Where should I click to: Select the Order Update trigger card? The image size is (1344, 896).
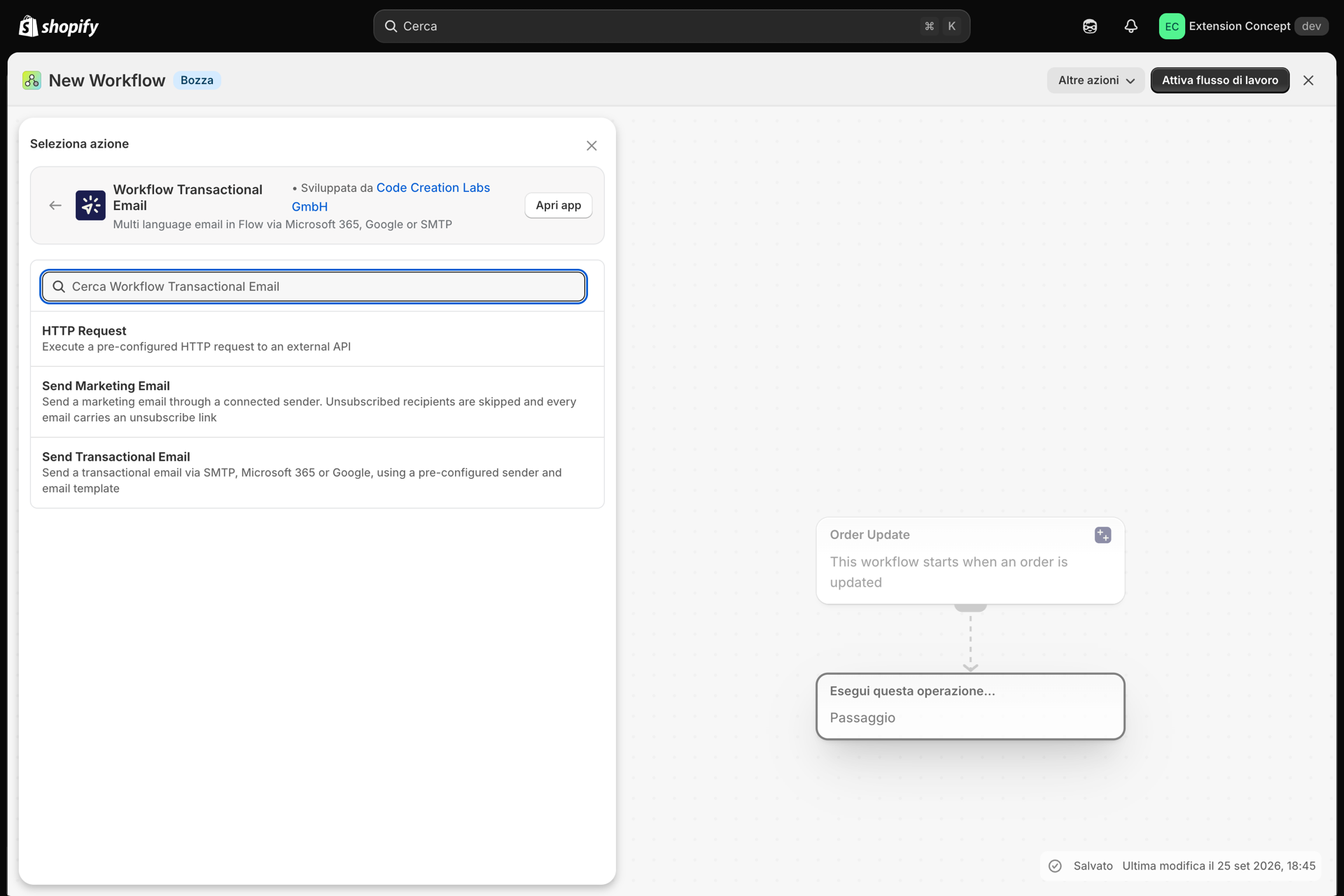point(970,560)
